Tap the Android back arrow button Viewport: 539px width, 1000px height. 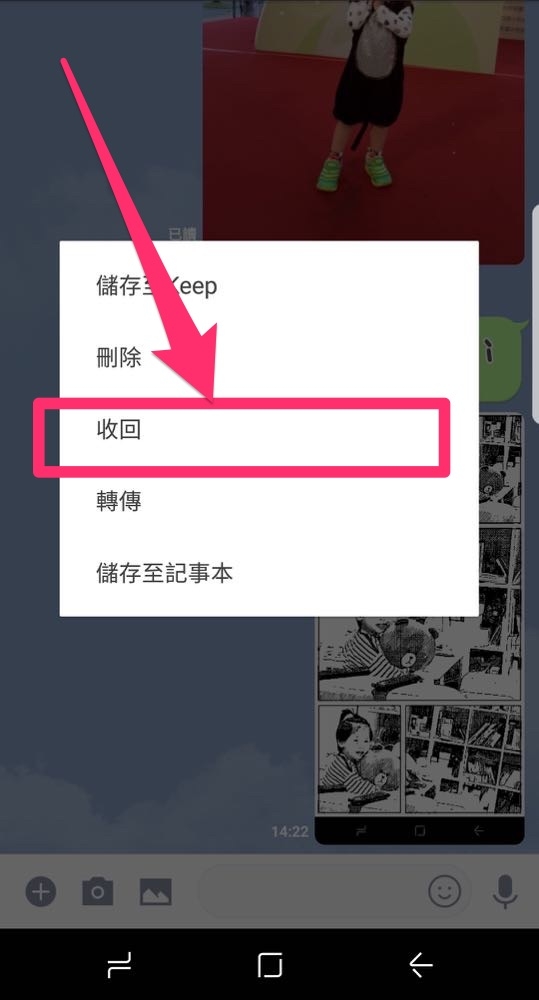421,965
